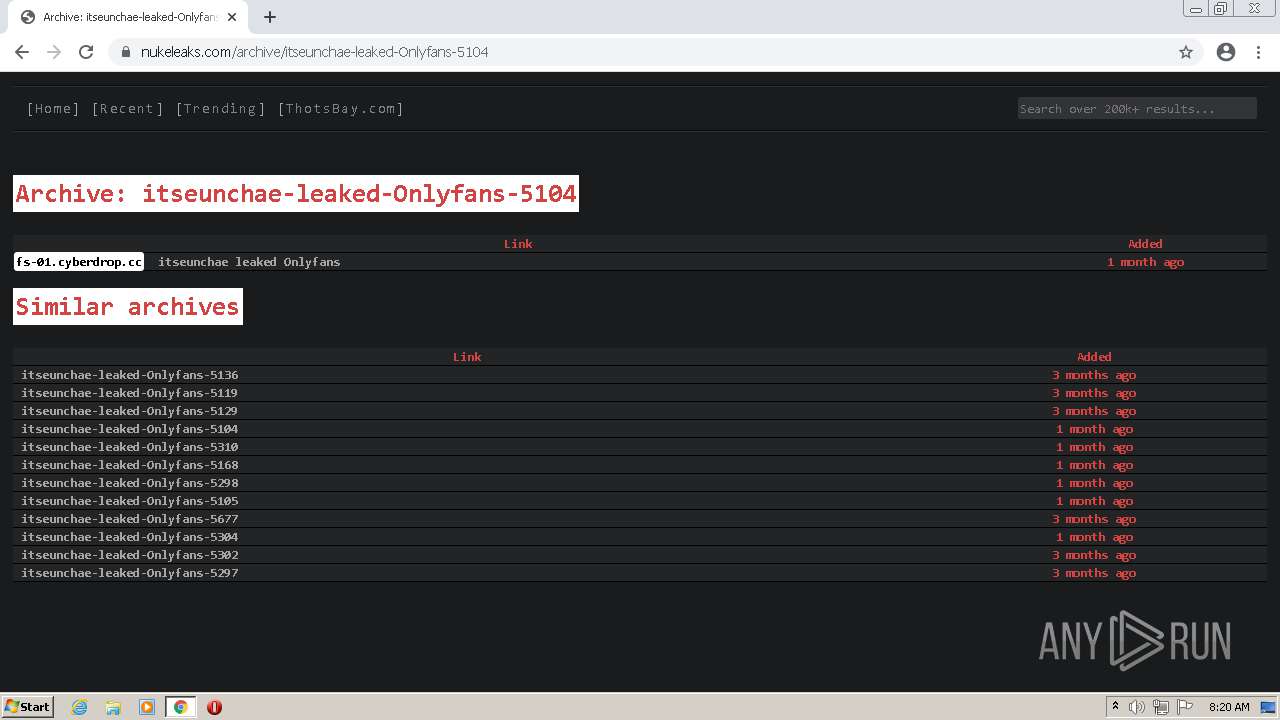The width and height of the screenshot is (1280, 720).
Task: Open archive link ending in 5310
Action: pyautogui.click(x=130, y=447)
